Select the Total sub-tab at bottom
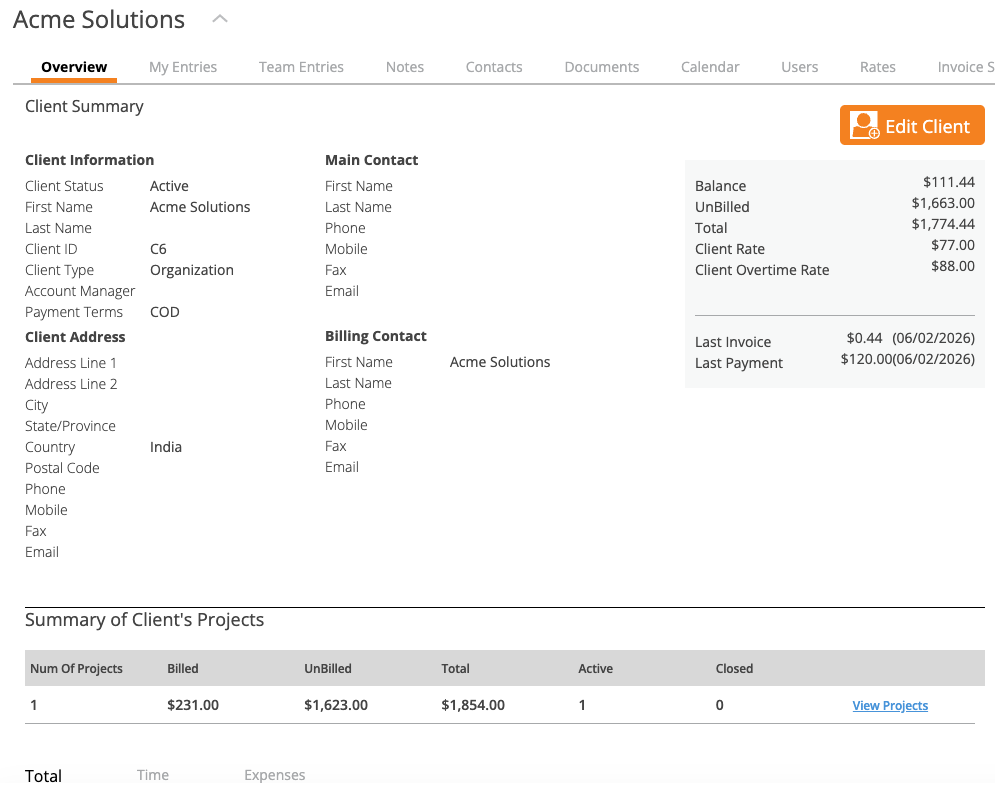This screenshot has height=786, width=995. click(43, 775)
